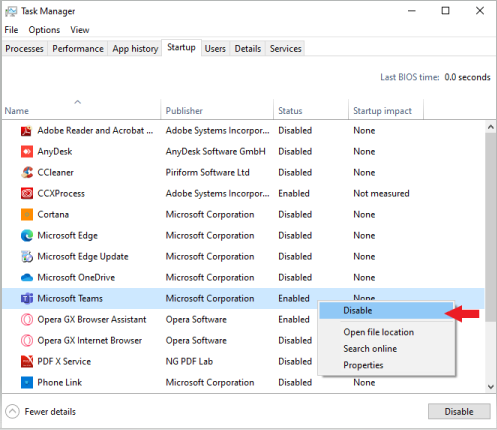Click the AnyDesk app icon
This screenshot has width=497, height=430.
[27, 152]
